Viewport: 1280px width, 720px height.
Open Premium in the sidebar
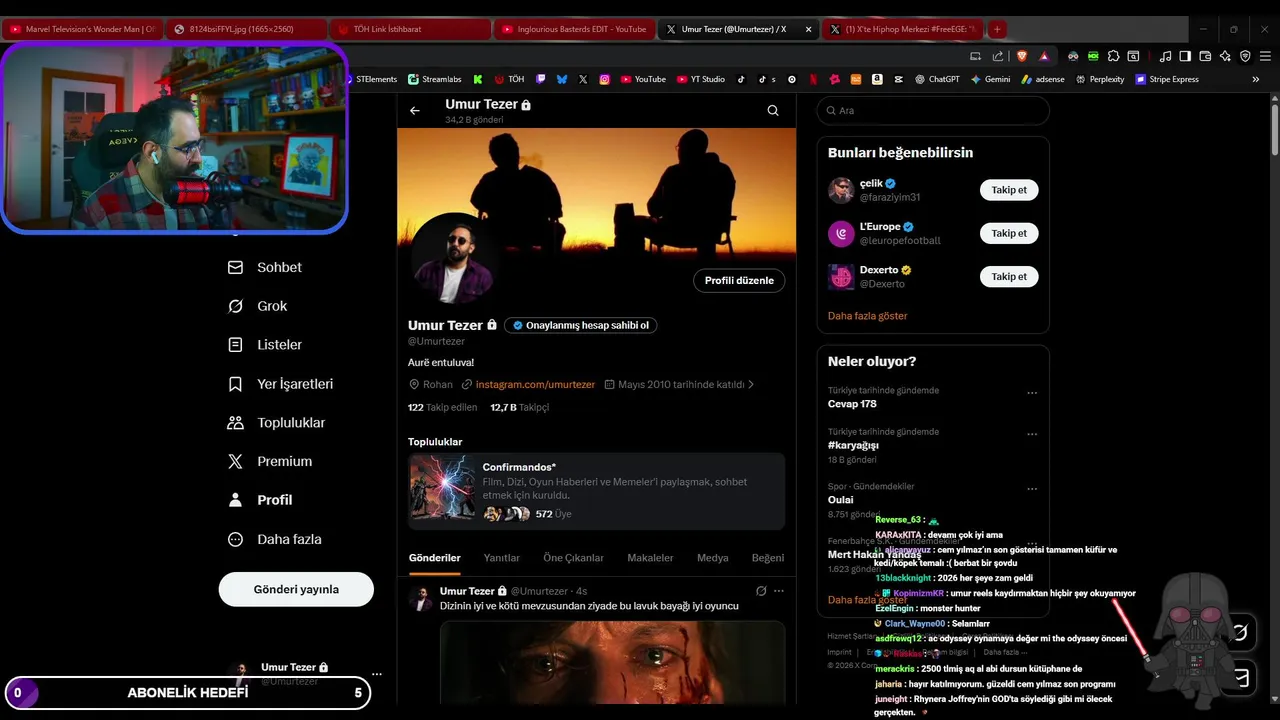270,461
